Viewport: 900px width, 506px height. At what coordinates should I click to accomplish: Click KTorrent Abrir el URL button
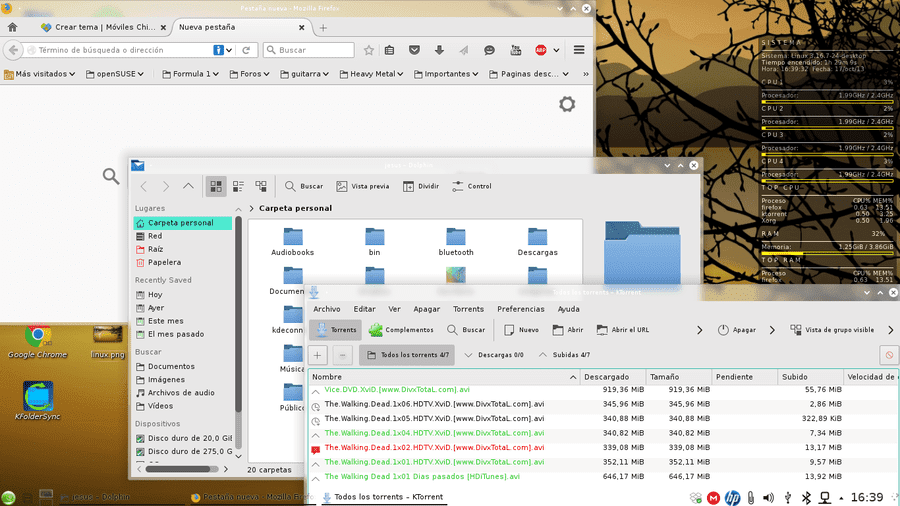pyautogui.click(x=623, y=330)
